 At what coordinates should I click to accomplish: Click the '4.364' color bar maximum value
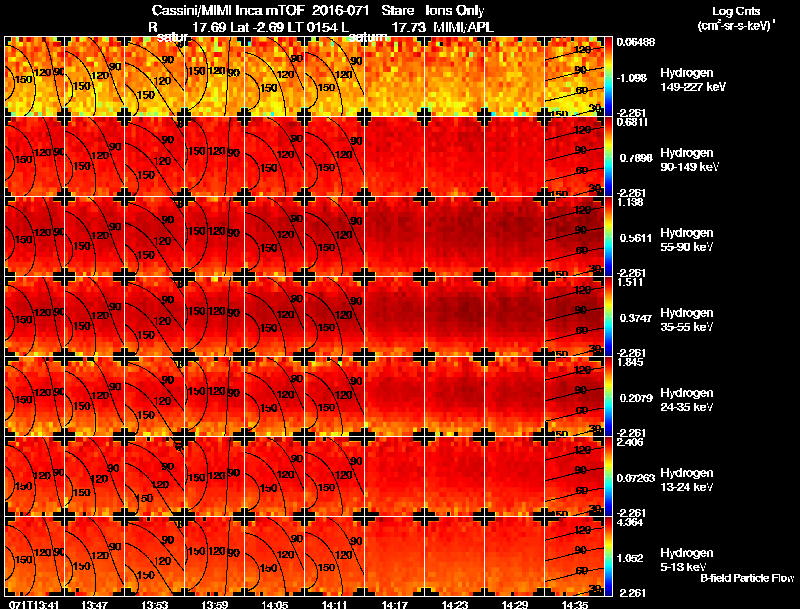630,523
